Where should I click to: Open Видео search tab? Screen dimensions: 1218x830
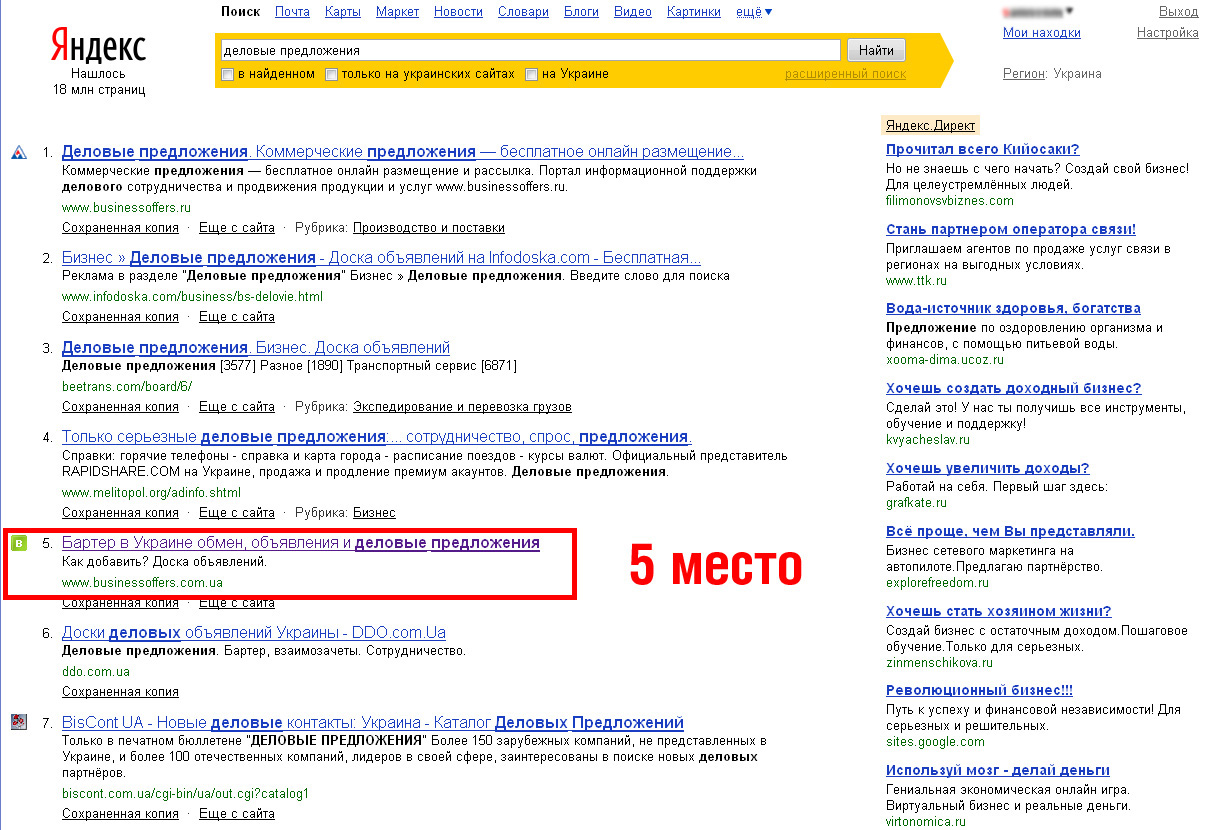tap(632, 12)
